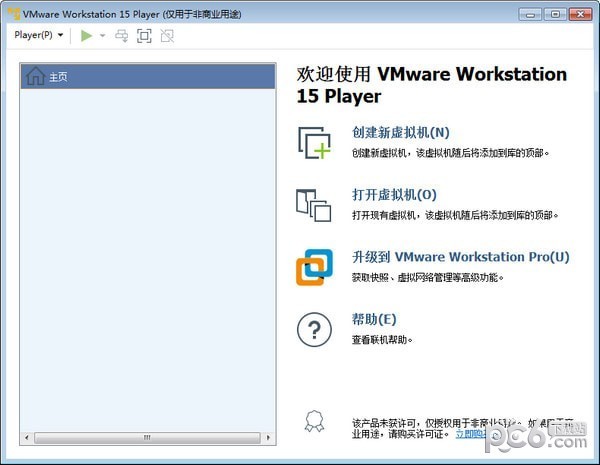Click the VMware app icon in title bar
This screenshot has height=465, width=600.
(x=14, y=14)
